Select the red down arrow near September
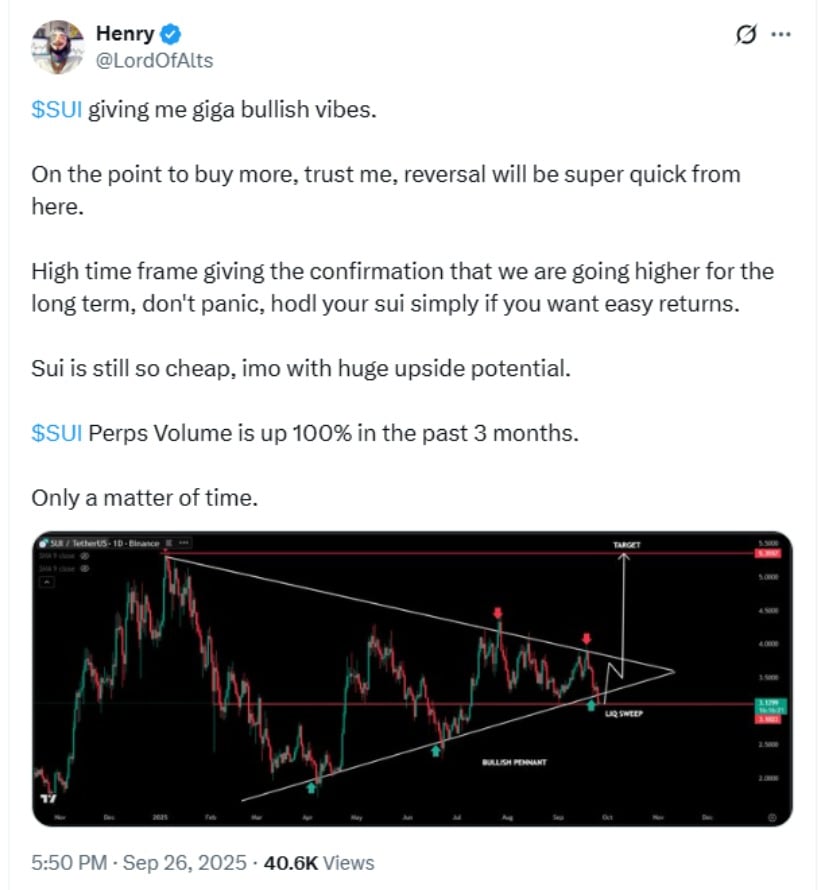825x890 pixels. (x=587, y=637)
